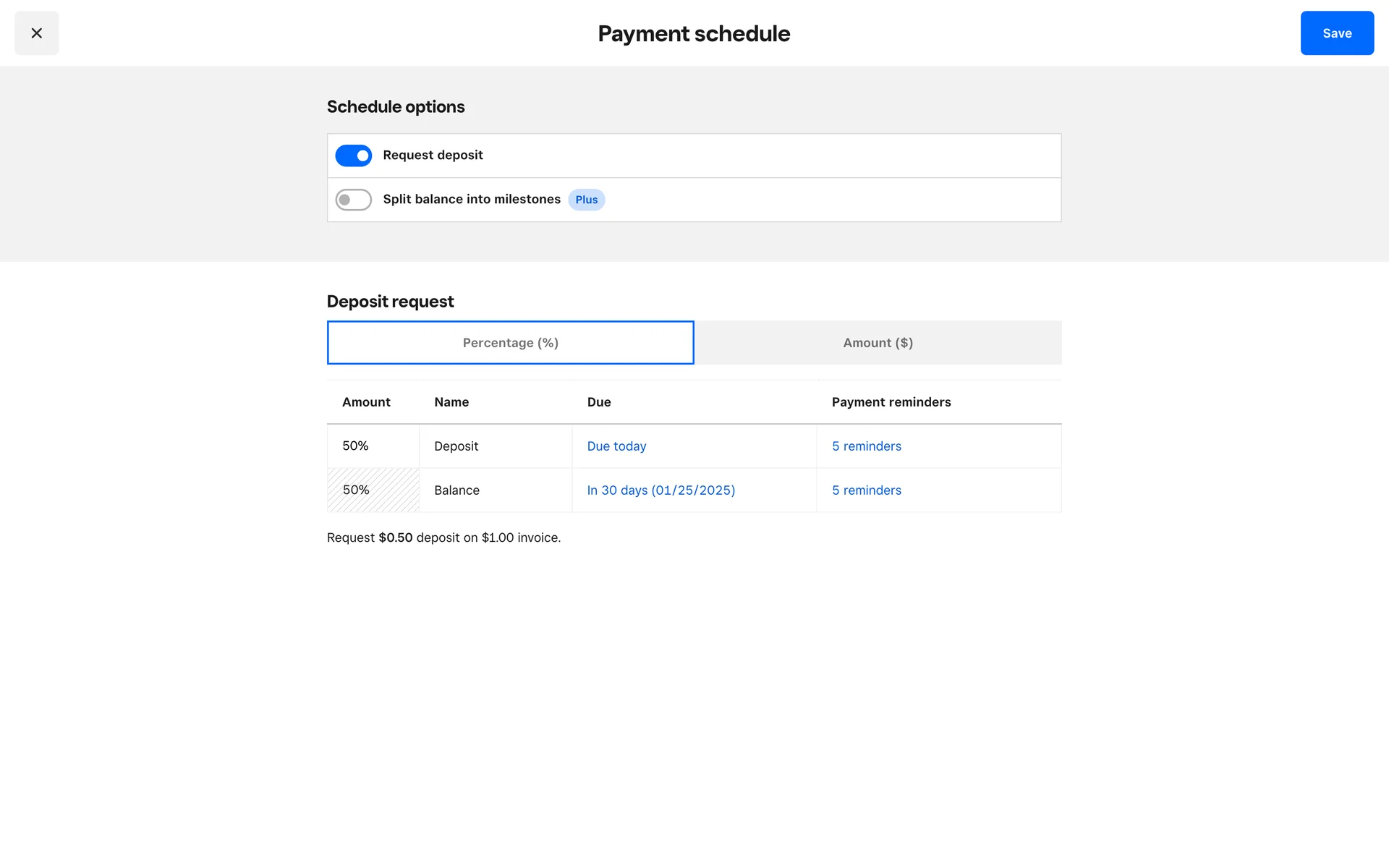Image resolution: width=1389 pixels, height=868 pixels.
Task: Close the Payment schedule dialog
Action: (36, 33)
